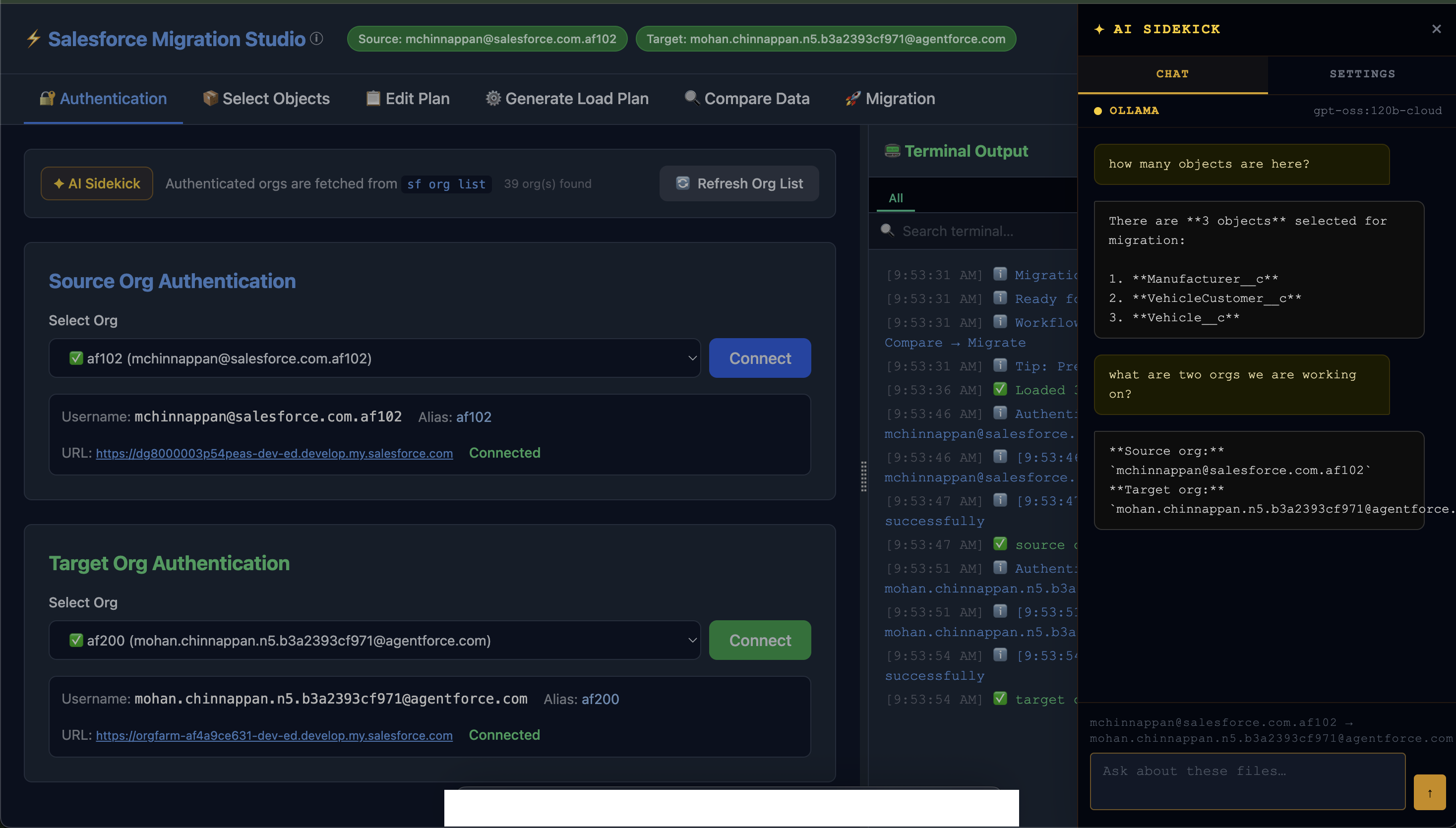Screen dimensions: 1456x828
Task: Open the source org af102 dropdown
Action: click(x=374, y=358)
